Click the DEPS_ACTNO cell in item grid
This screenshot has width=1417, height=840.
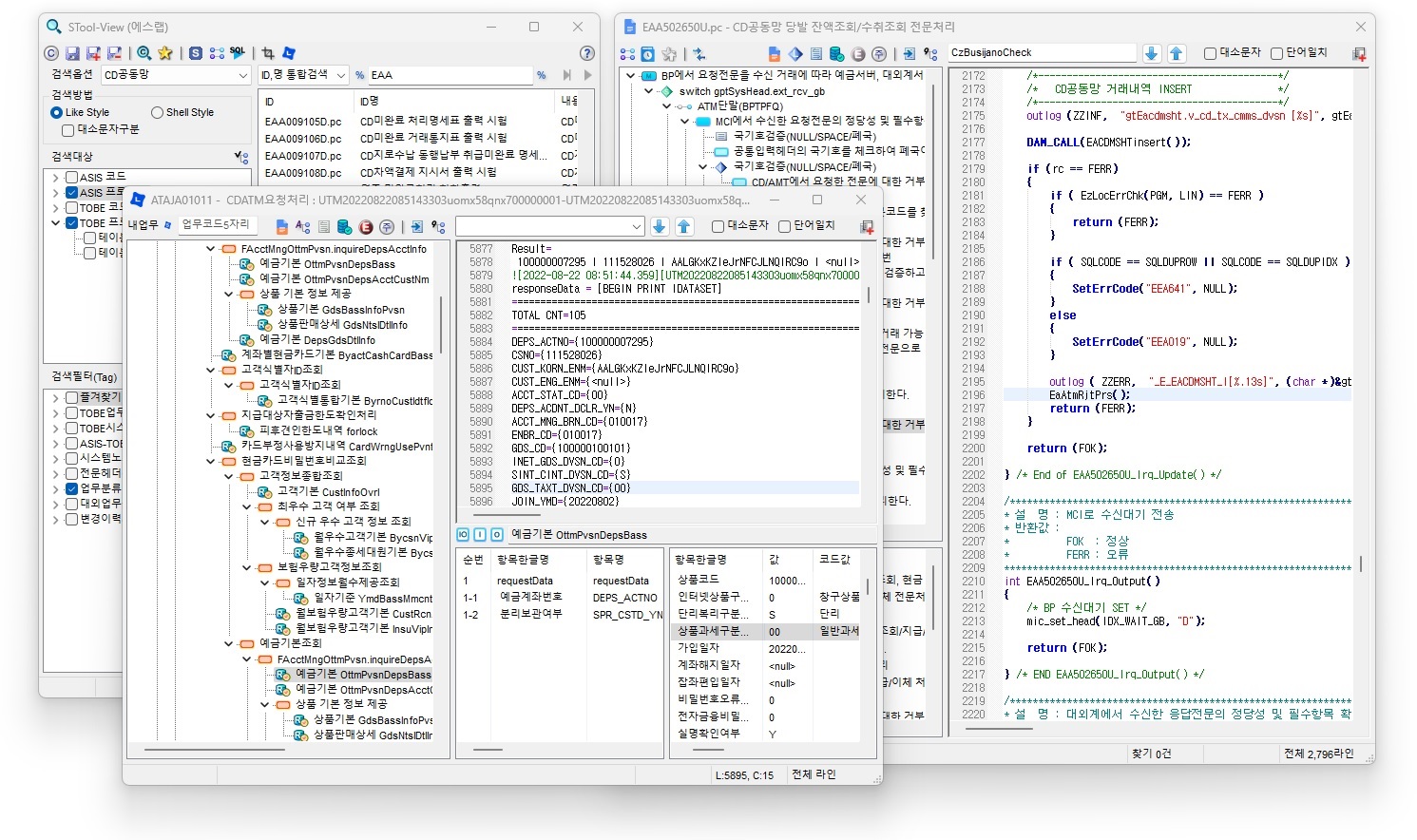tap(624, 598)
